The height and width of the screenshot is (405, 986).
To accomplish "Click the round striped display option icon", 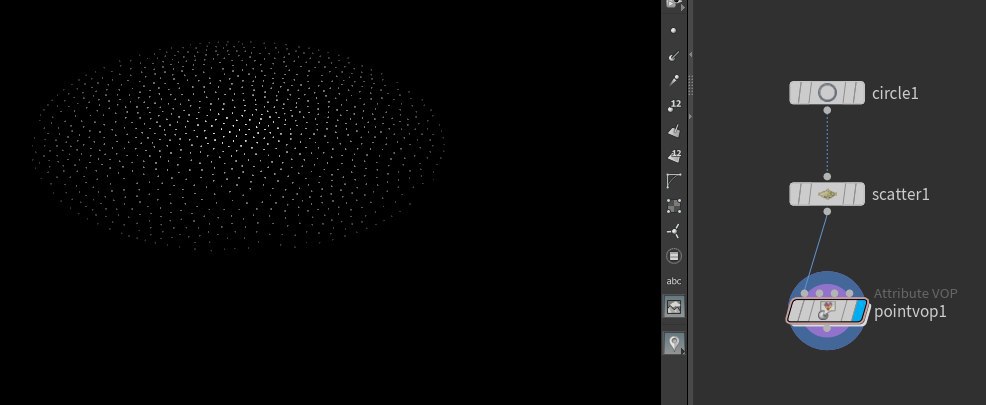I will [673, 256].
